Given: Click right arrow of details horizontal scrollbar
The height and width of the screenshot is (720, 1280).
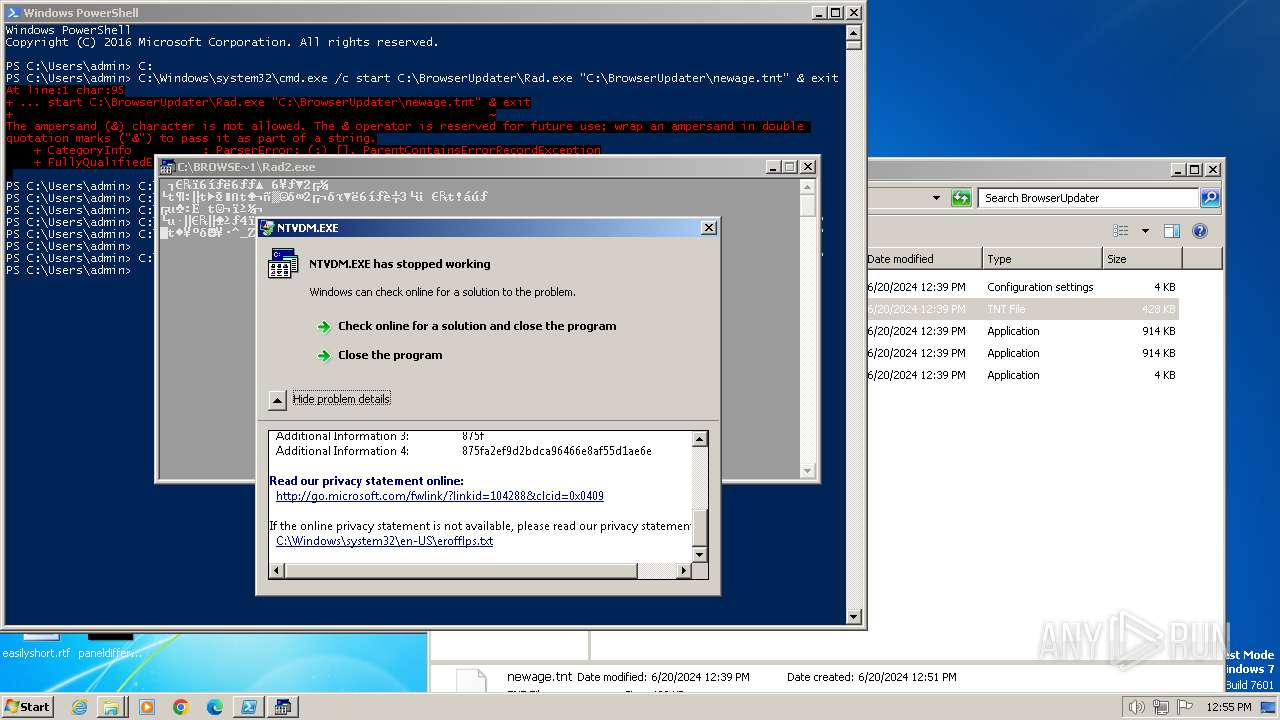Looking at the screenshot, I should coord(684,571).
